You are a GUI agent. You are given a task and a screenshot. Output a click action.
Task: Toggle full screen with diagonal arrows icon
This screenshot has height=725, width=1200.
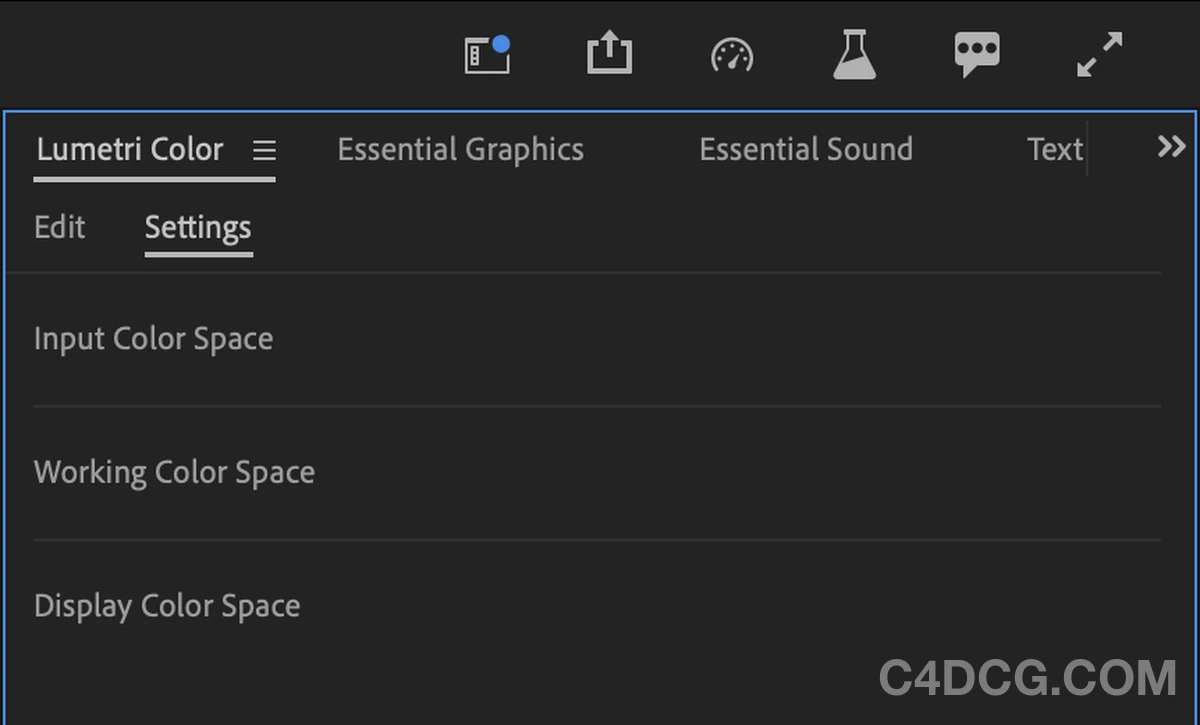1099,55
